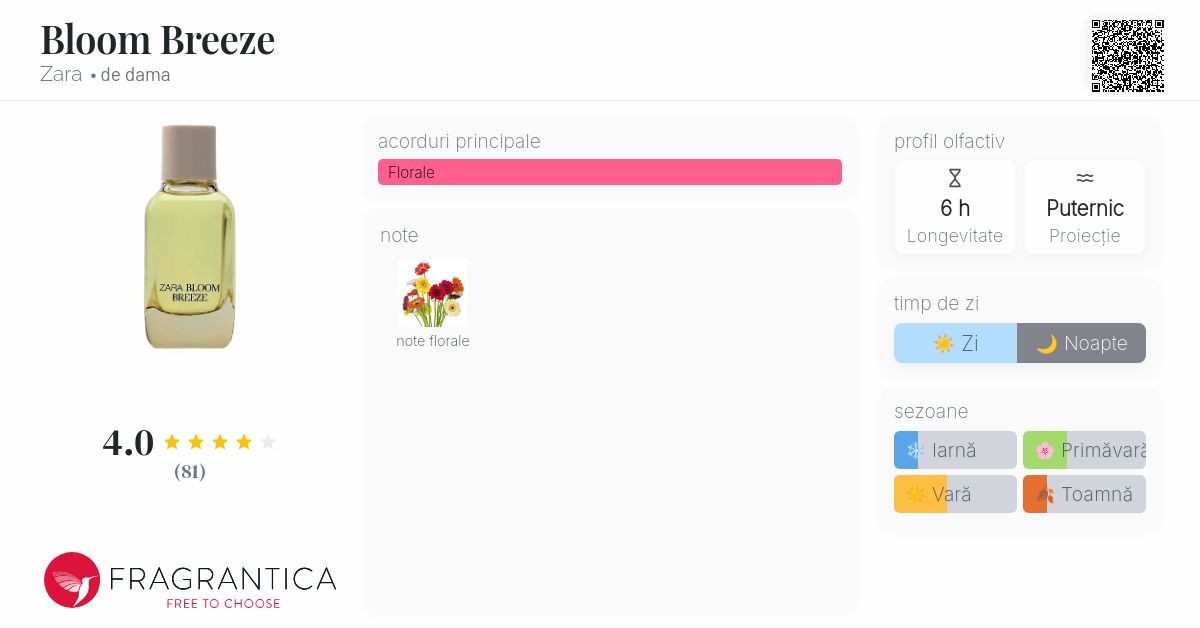Image resolution: width=1200 pixels, height=628 pixels.
Task: Click the hourglass longevity icon
Action: (955, 178)
